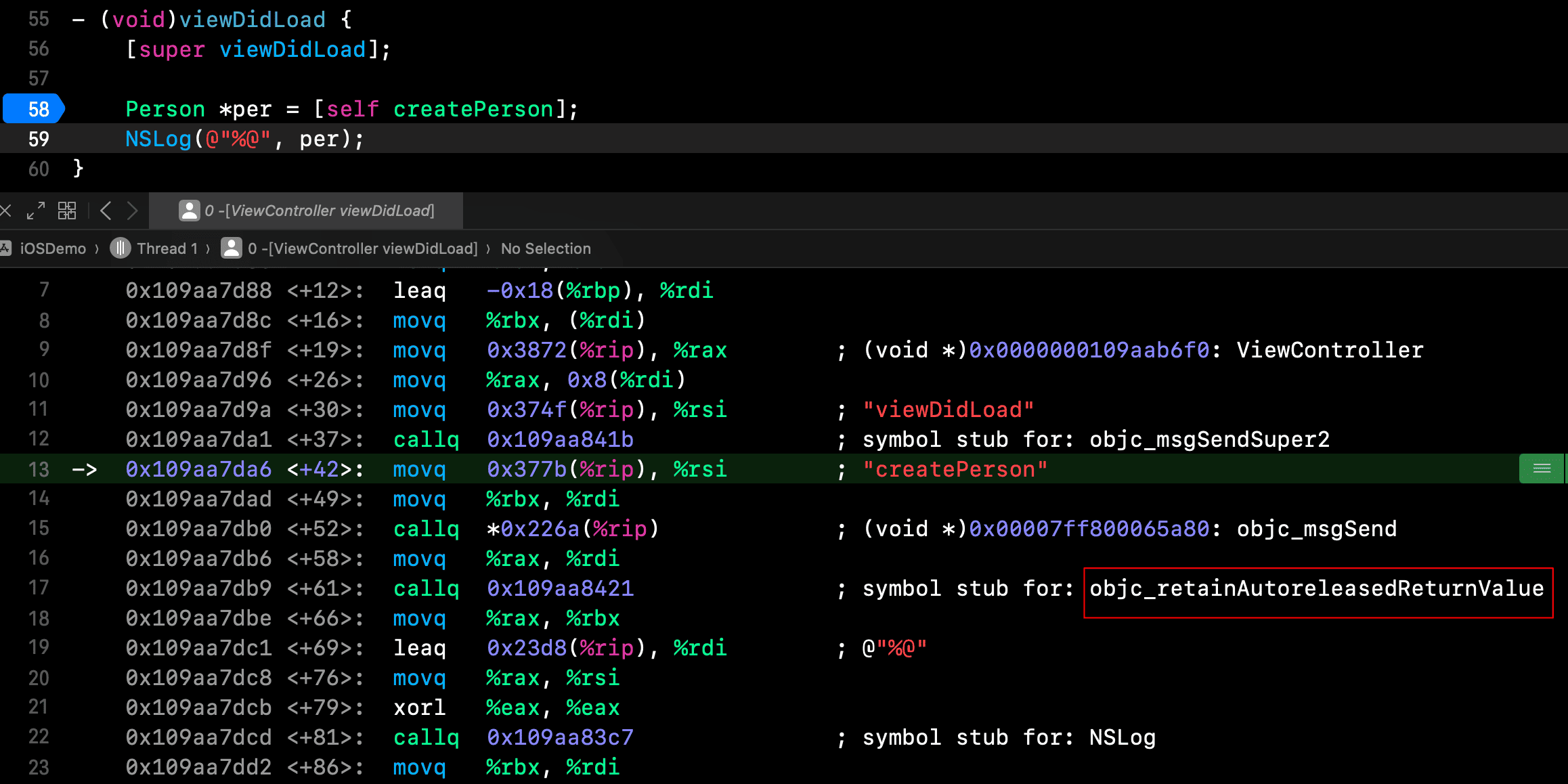Select the 0 -[ViewController viewDidLoad] tab
Screen dimensions: 1568x784
(307, 211)
